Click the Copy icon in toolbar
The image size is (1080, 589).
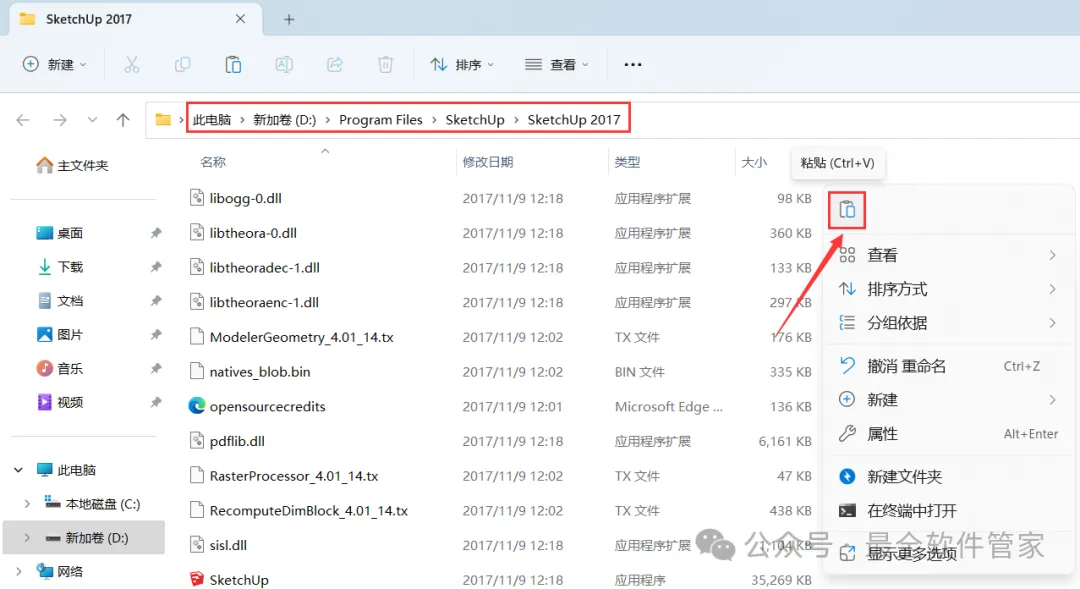[183, 65]
